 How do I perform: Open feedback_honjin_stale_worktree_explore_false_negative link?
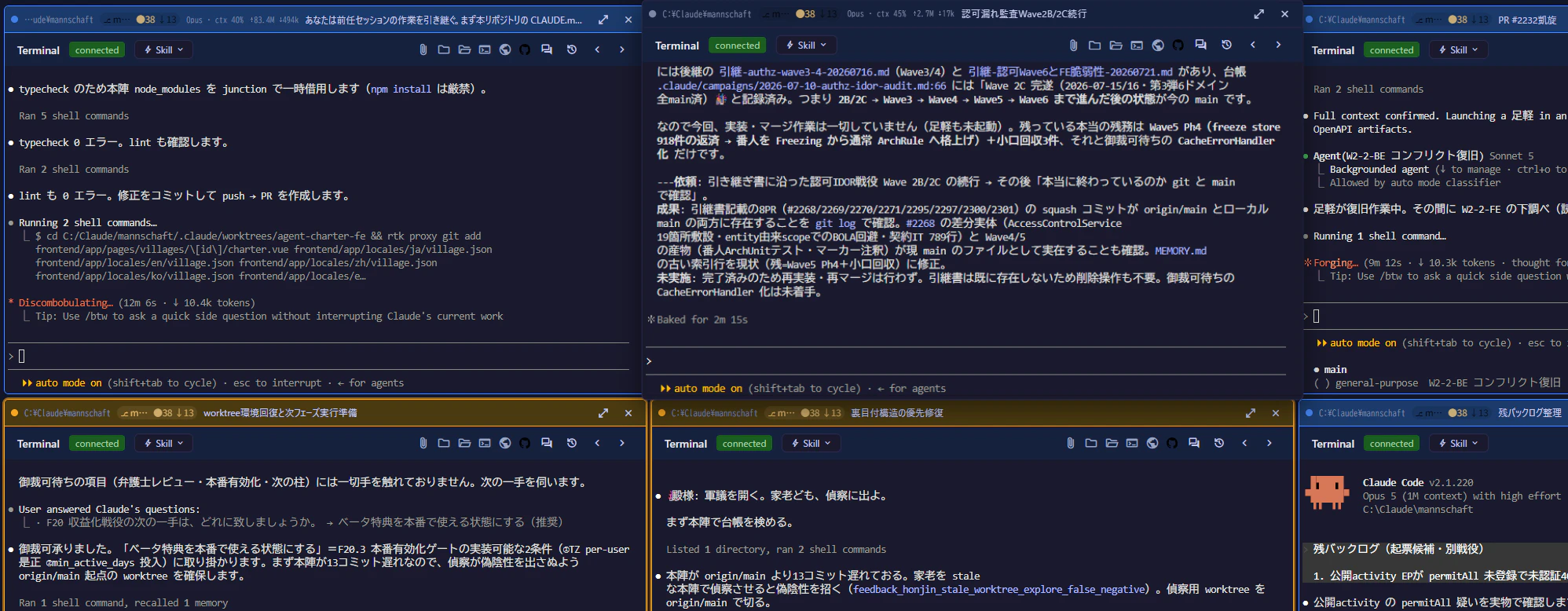click(x=999, y=589)
